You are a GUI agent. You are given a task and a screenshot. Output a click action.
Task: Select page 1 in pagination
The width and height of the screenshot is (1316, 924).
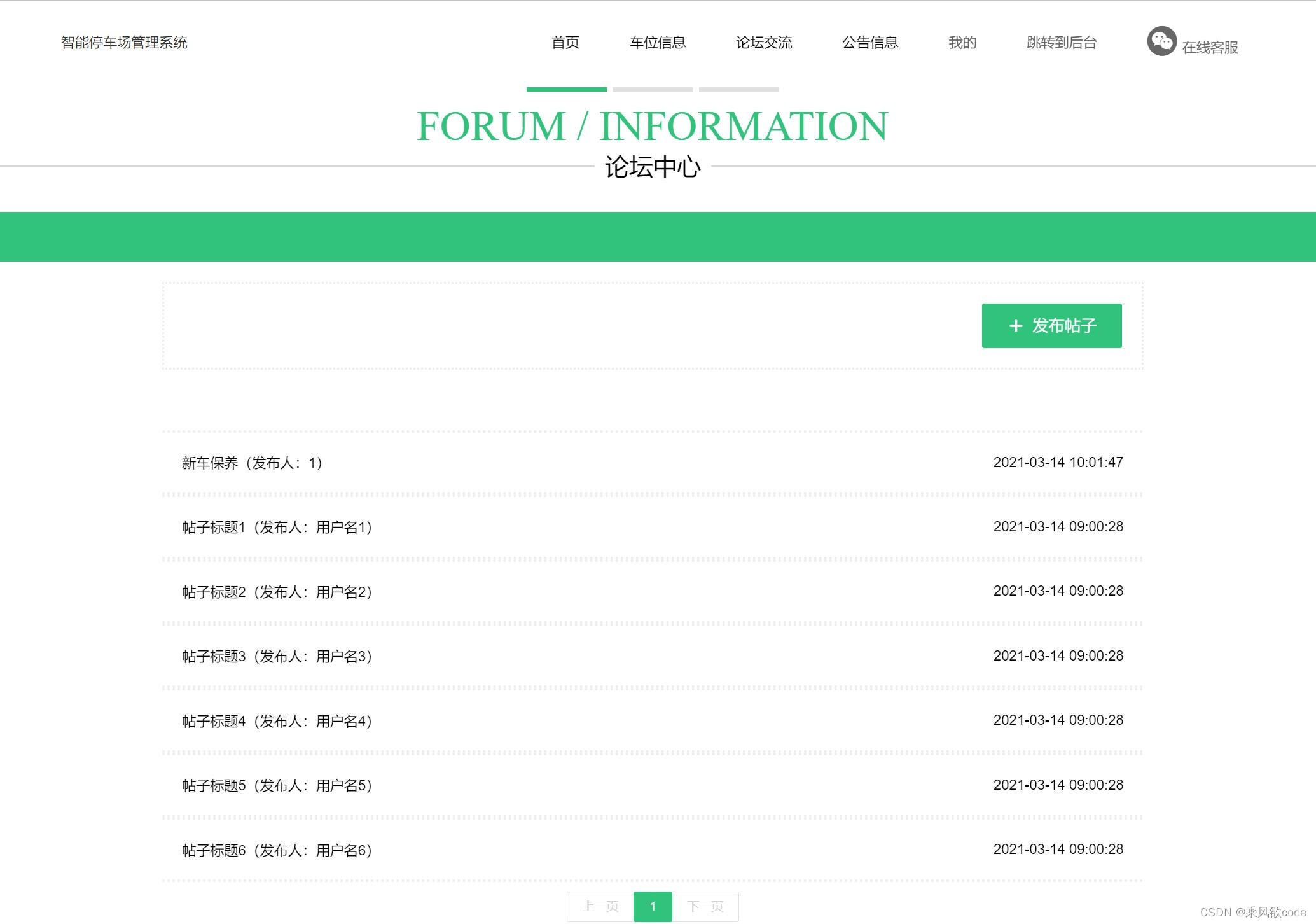652,906
